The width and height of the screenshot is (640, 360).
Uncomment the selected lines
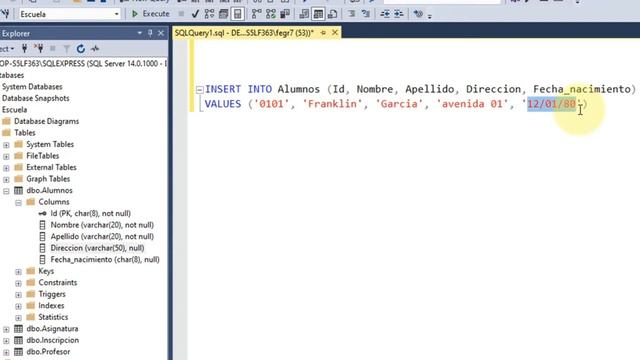[x=366, y=14]
